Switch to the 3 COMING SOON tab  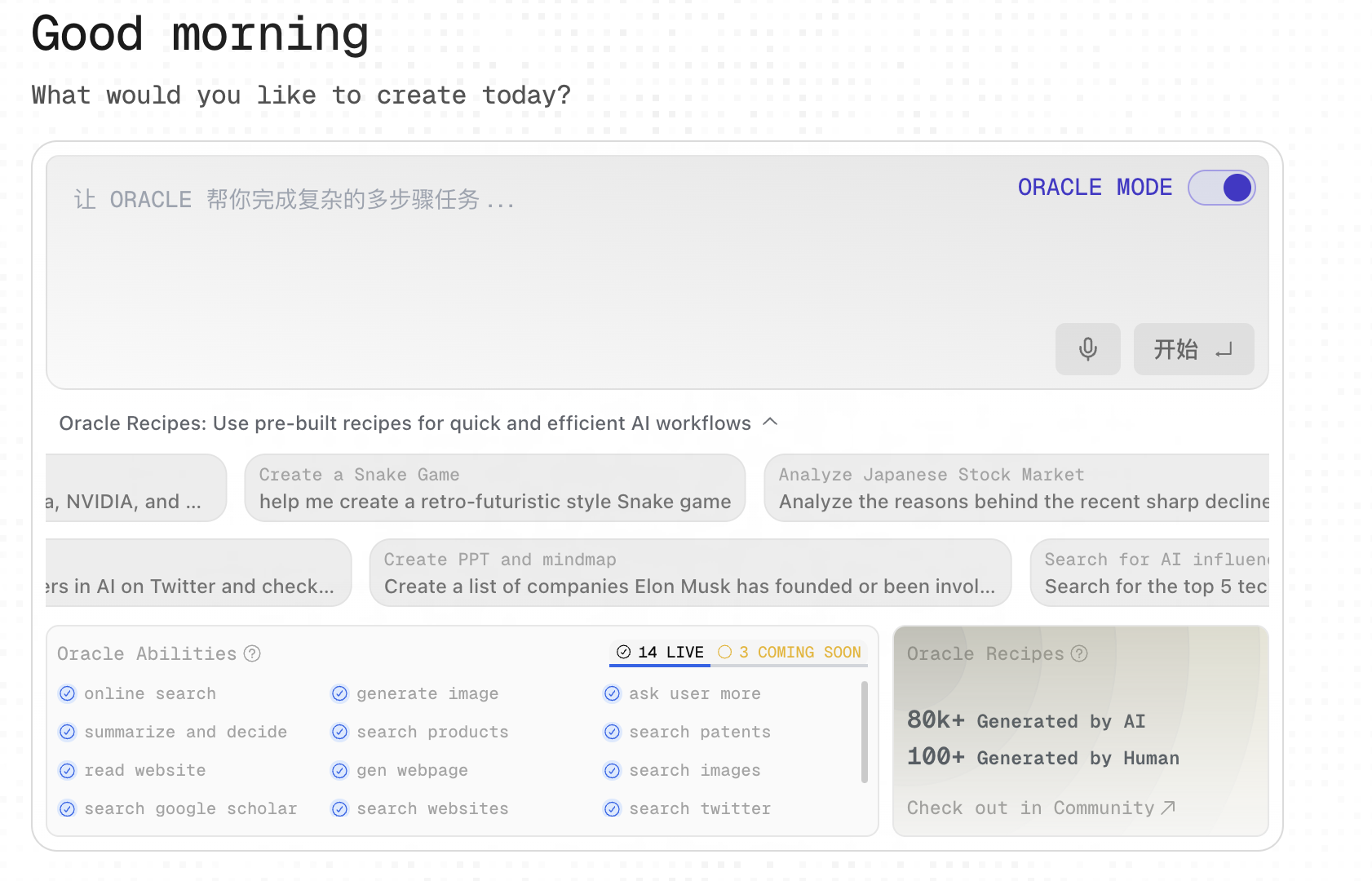point(789,652)
